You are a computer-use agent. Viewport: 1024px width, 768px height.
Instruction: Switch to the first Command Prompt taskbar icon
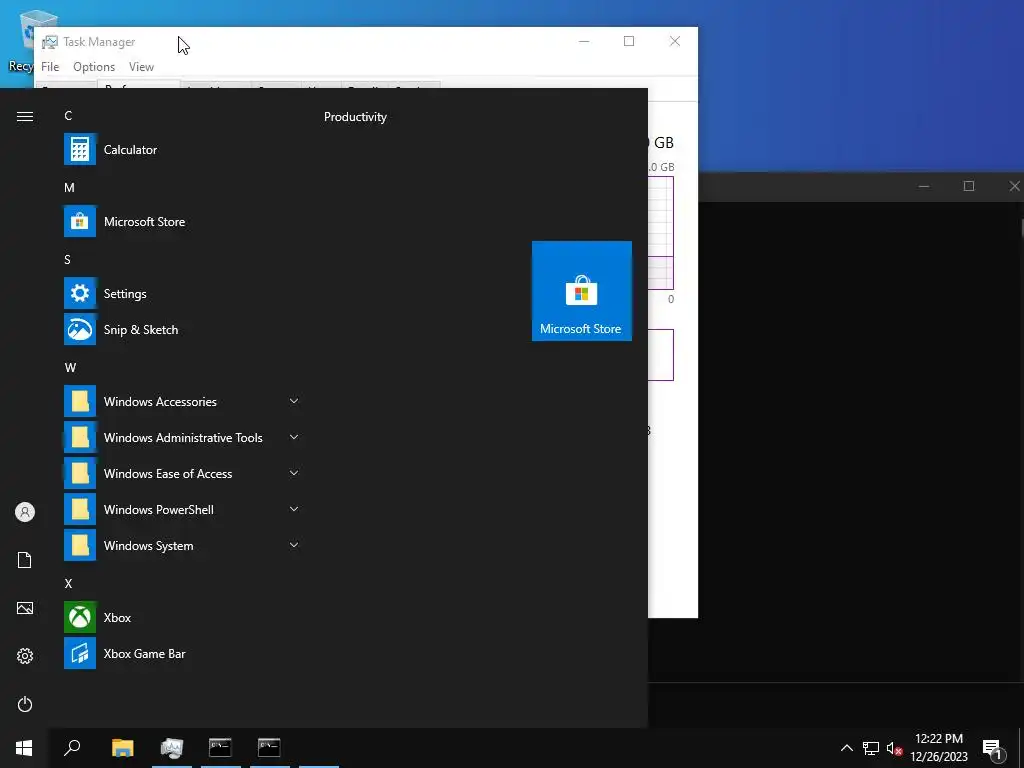[220, 748]
